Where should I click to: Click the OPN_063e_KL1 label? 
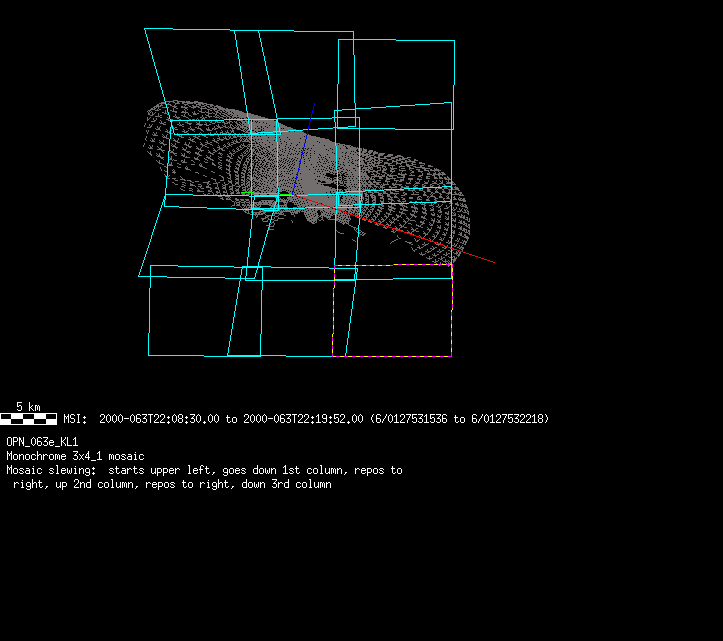(42, 442)
